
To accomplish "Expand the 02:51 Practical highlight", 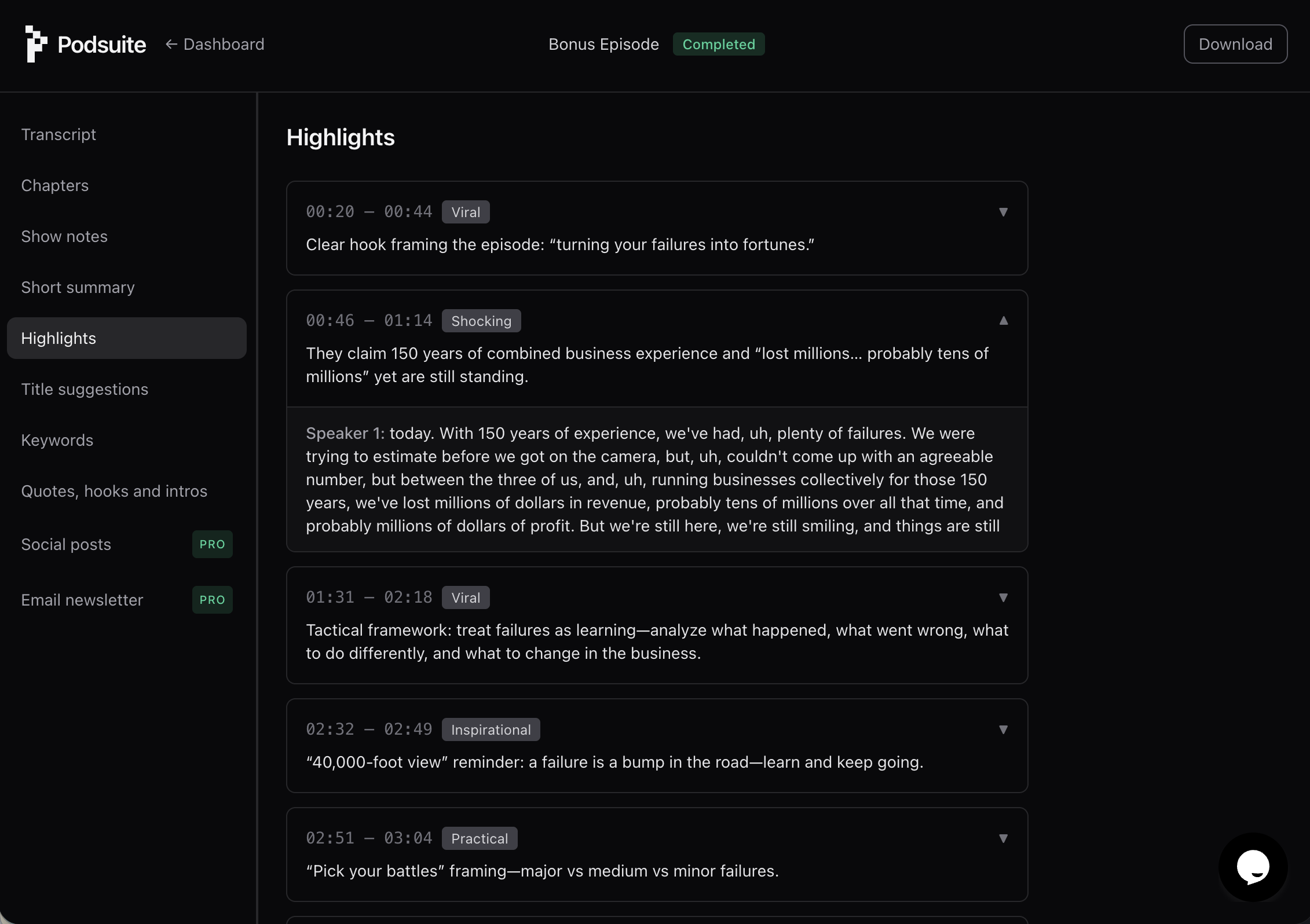I will (1003, 838).
